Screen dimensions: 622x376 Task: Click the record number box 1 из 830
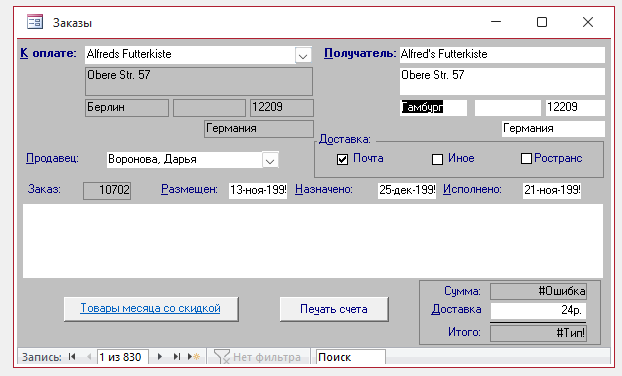coord(123,357)
